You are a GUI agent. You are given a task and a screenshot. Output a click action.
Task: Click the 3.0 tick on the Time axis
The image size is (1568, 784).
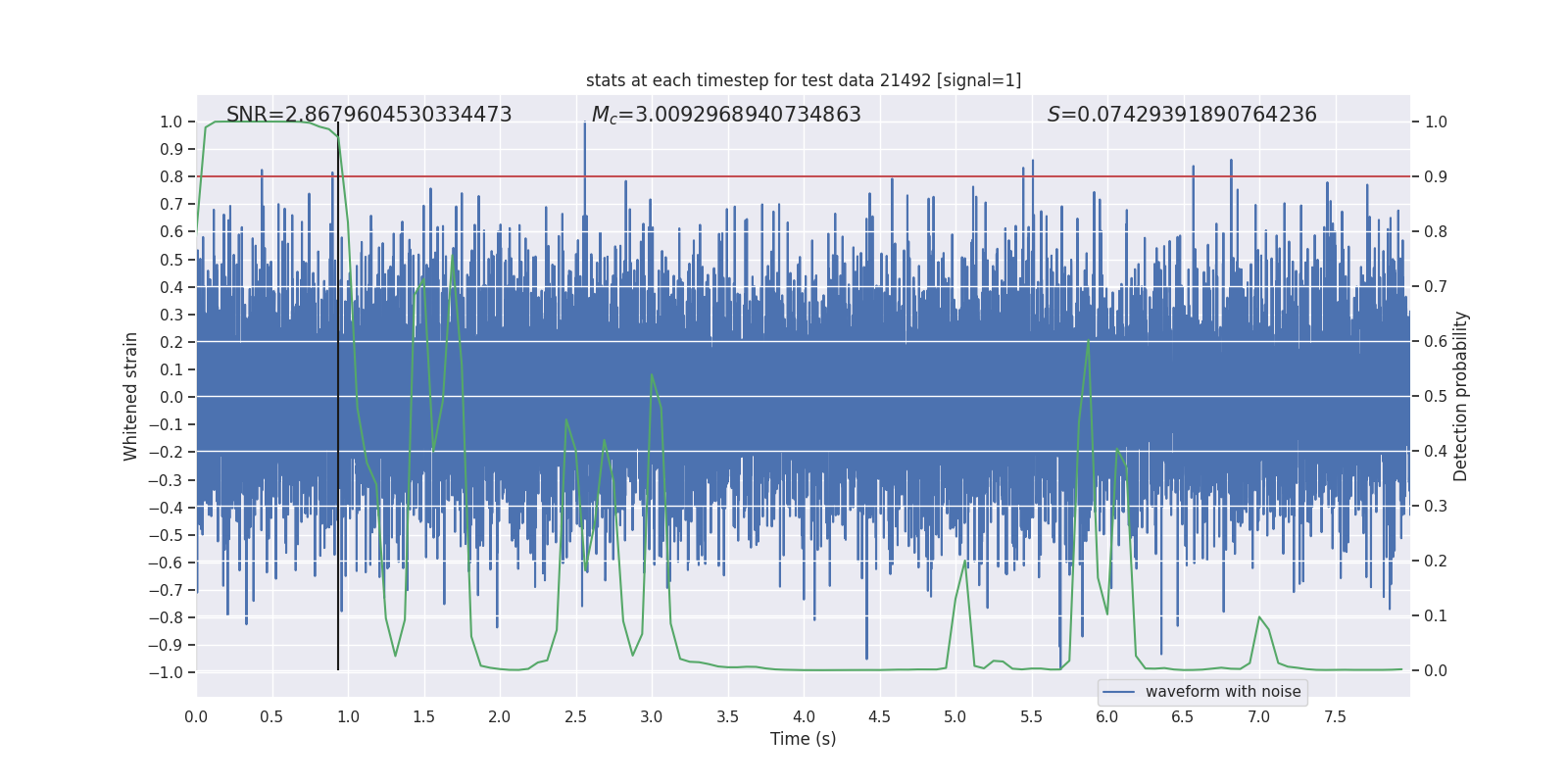(x=652, y=717)
